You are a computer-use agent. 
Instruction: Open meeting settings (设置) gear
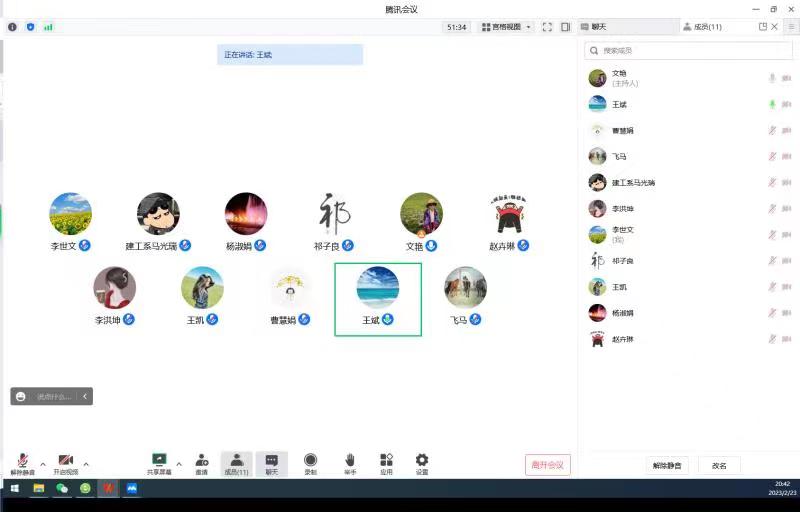(422, 460)
